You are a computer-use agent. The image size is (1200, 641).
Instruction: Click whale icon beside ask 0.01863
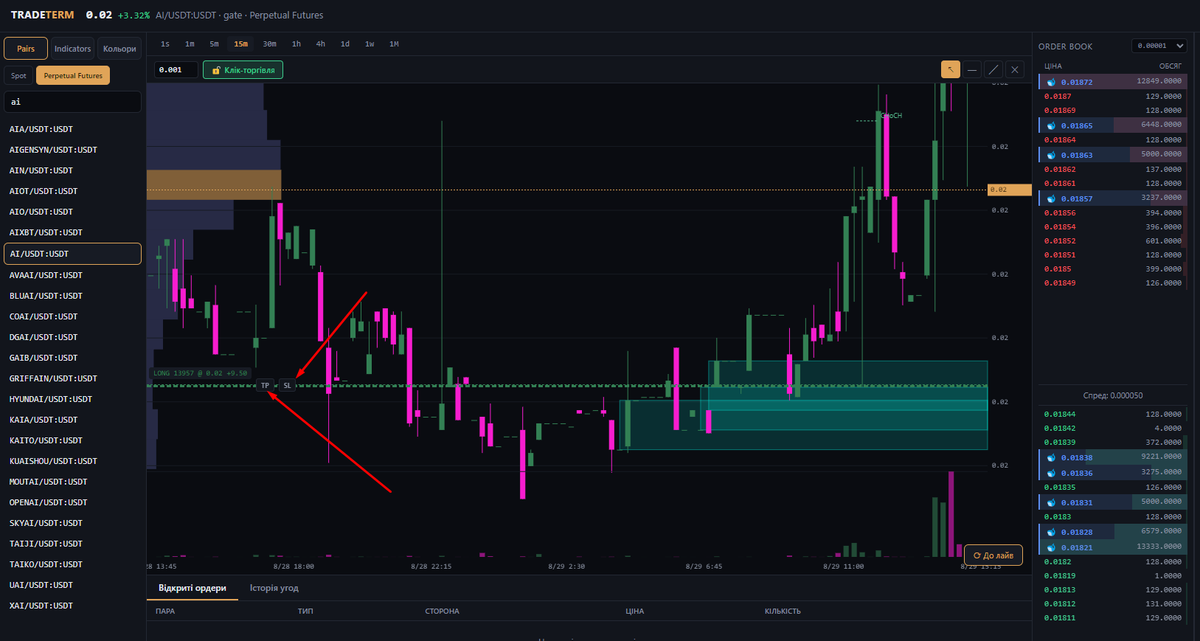point(1052,155)
